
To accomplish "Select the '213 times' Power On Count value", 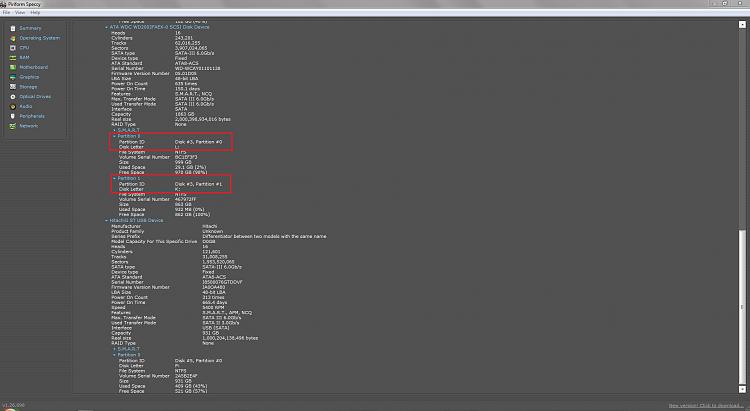I will 213,298.
